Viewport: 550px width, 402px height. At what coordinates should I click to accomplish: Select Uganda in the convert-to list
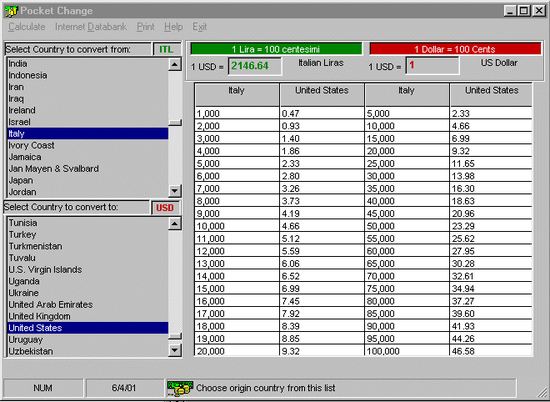pyautogui.click(x=88, y=281)
